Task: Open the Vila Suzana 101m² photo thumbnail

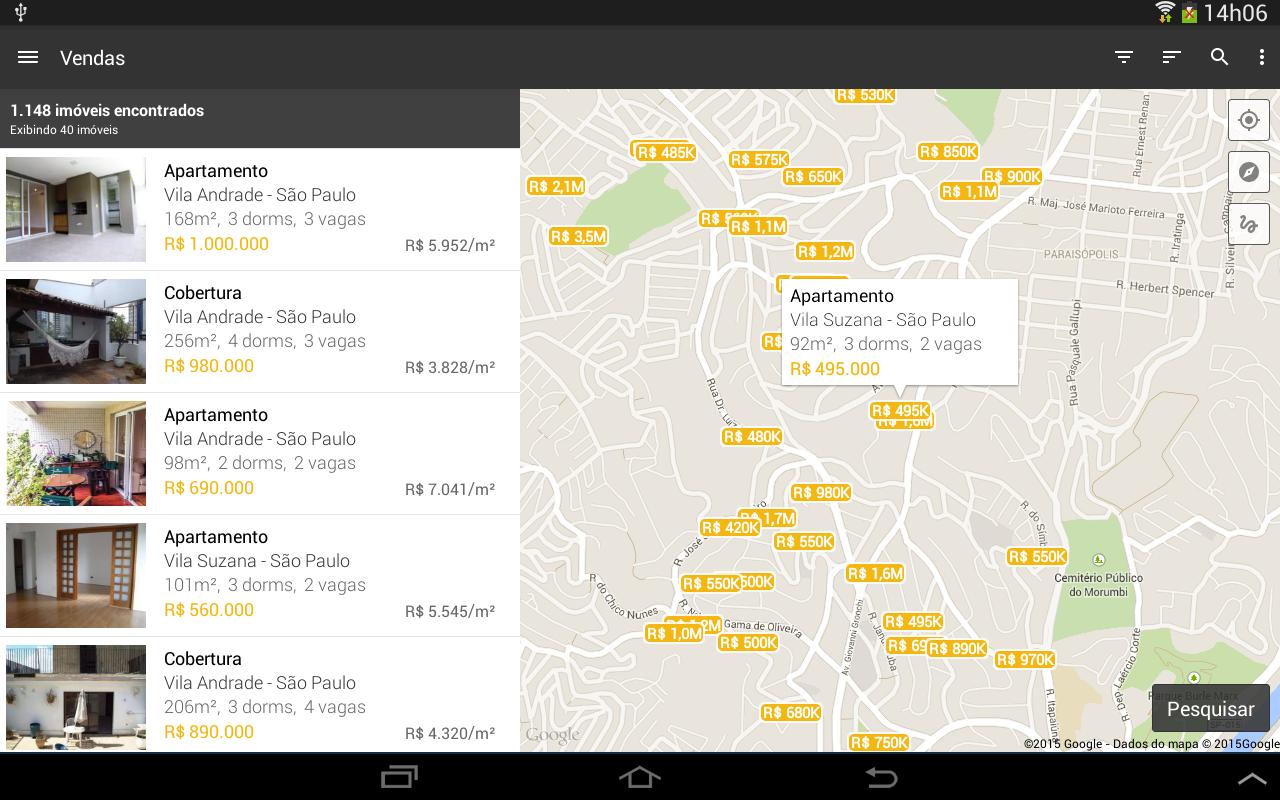Action: pos(76,575)
